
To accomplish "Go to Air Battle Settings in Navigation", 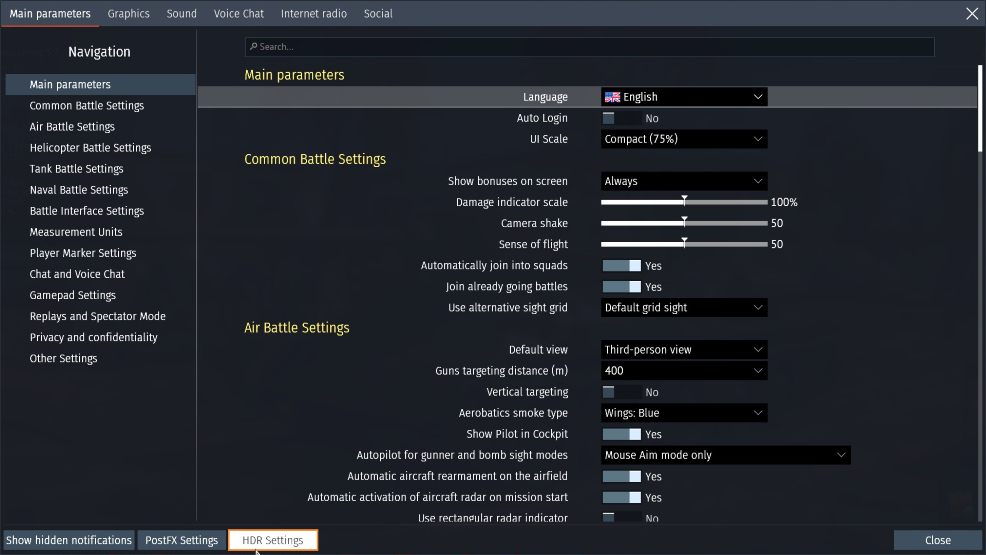I will [x=72, y=126].
